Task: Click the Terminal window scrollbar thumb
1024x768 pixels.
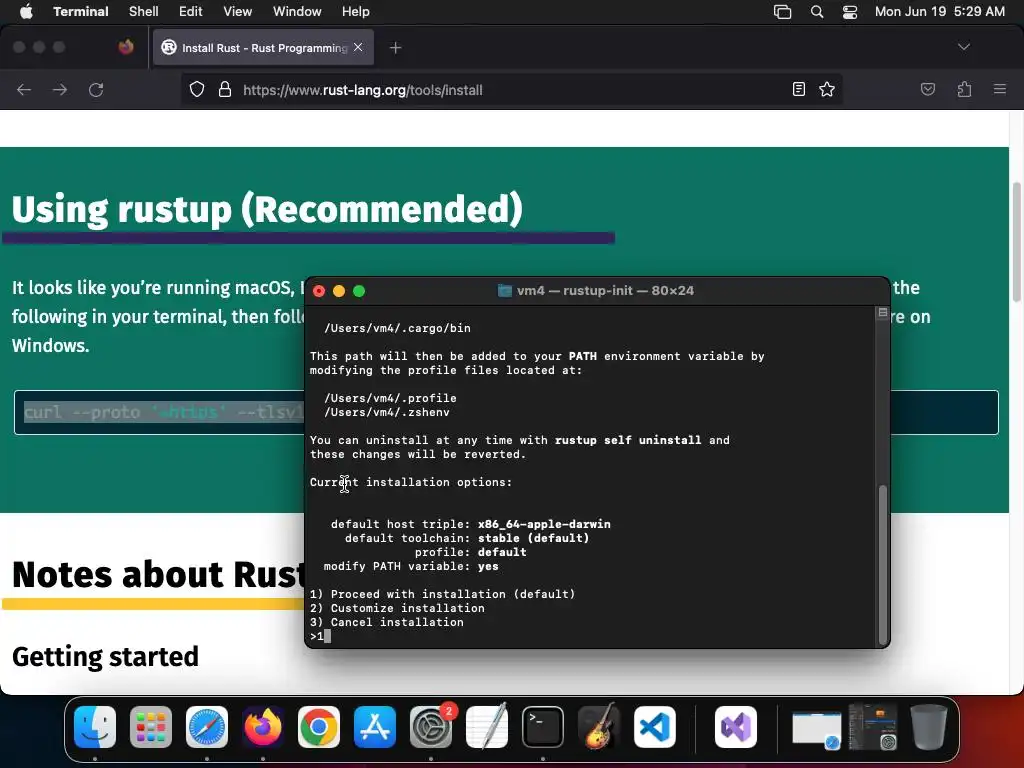Action: click(883, 565)
